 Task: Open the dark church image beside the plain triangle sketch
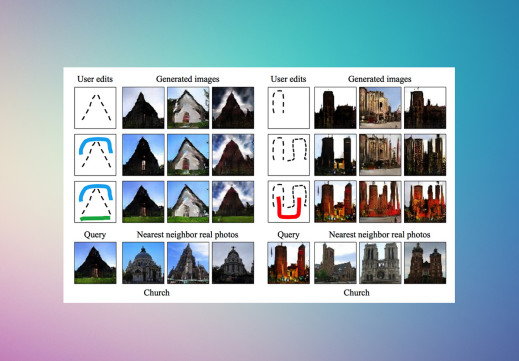(143, 108)
